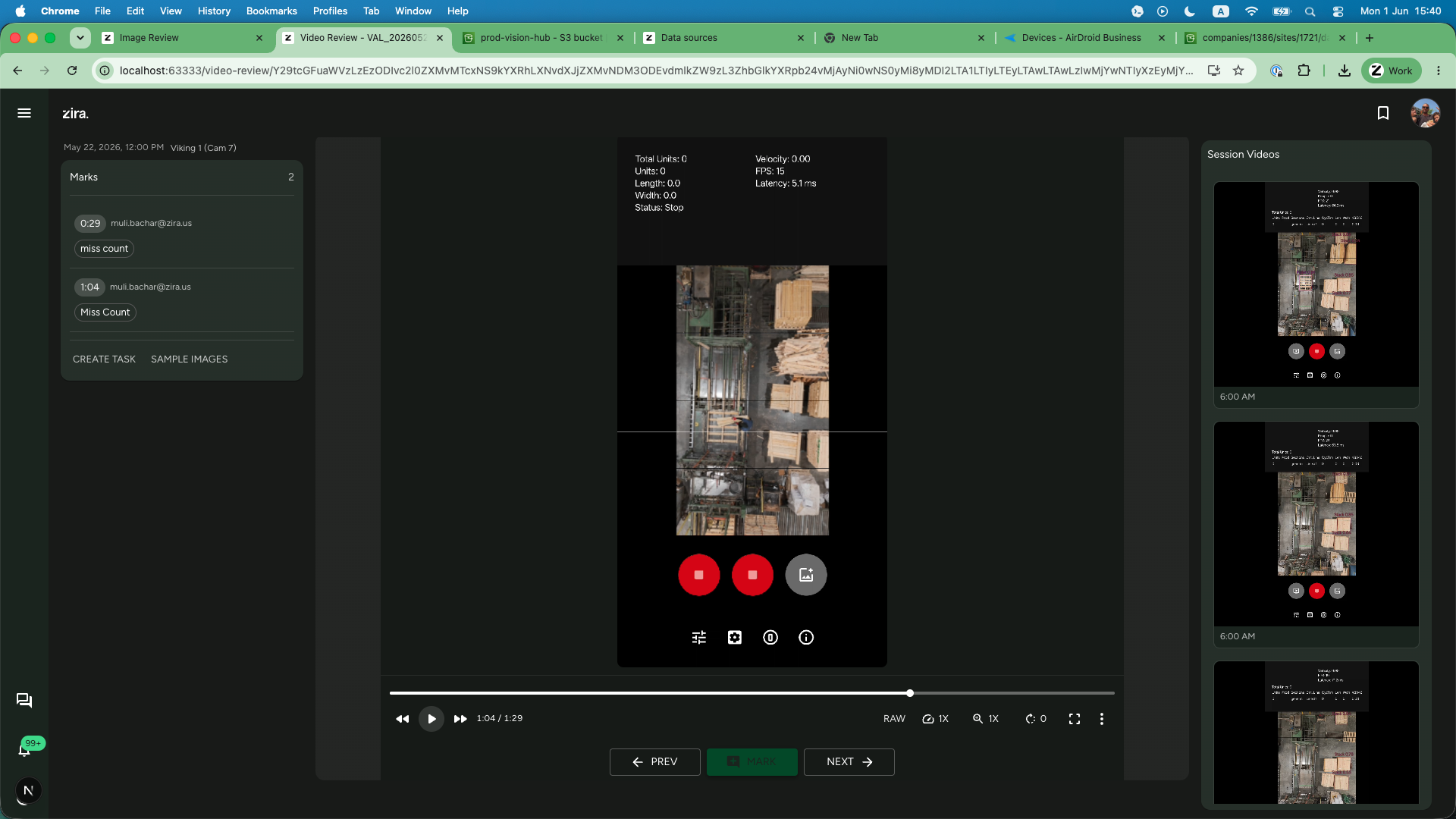Reload the current page

click(72, 71)
